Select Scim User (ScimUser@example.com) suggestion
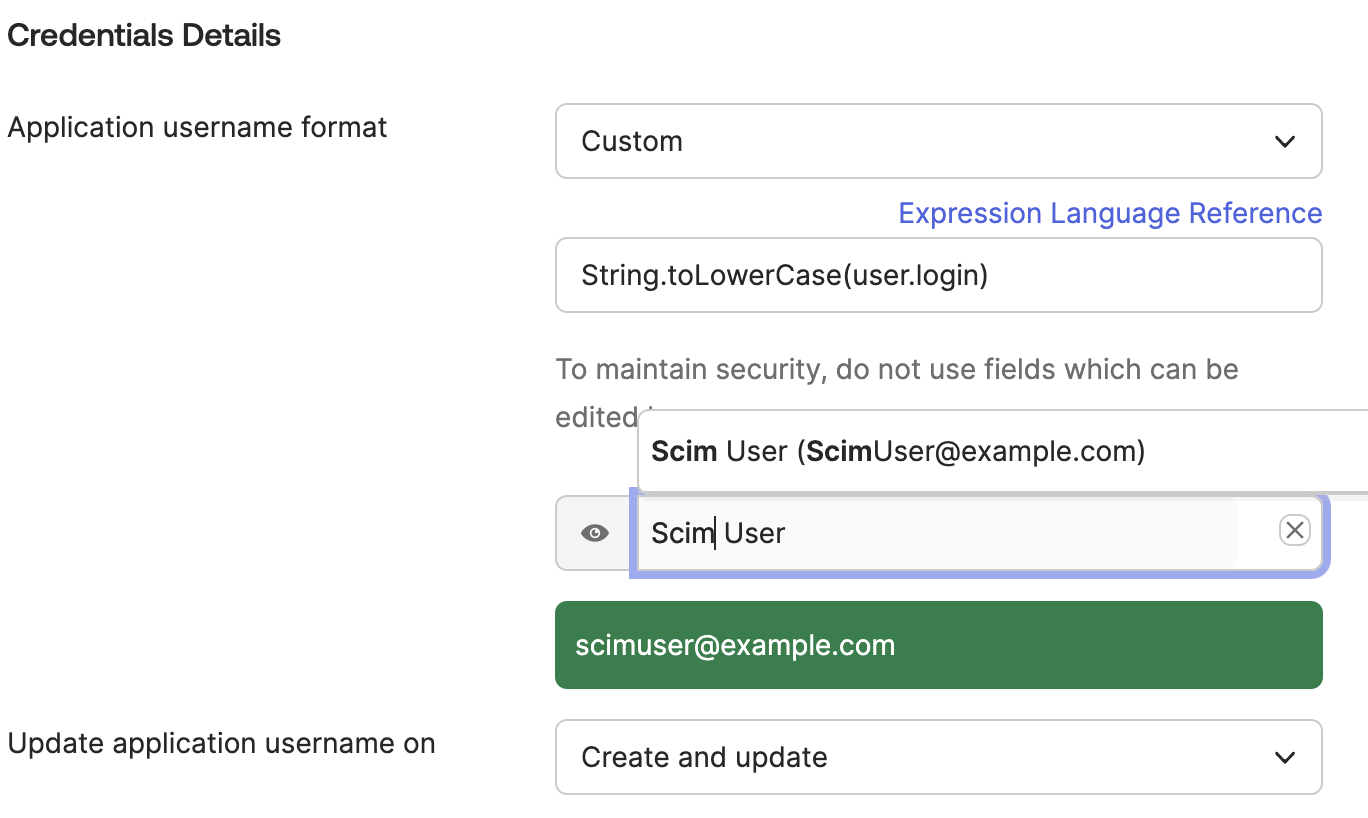The width and height of the screenshot is (1368, 818). (x=897, y=451)
